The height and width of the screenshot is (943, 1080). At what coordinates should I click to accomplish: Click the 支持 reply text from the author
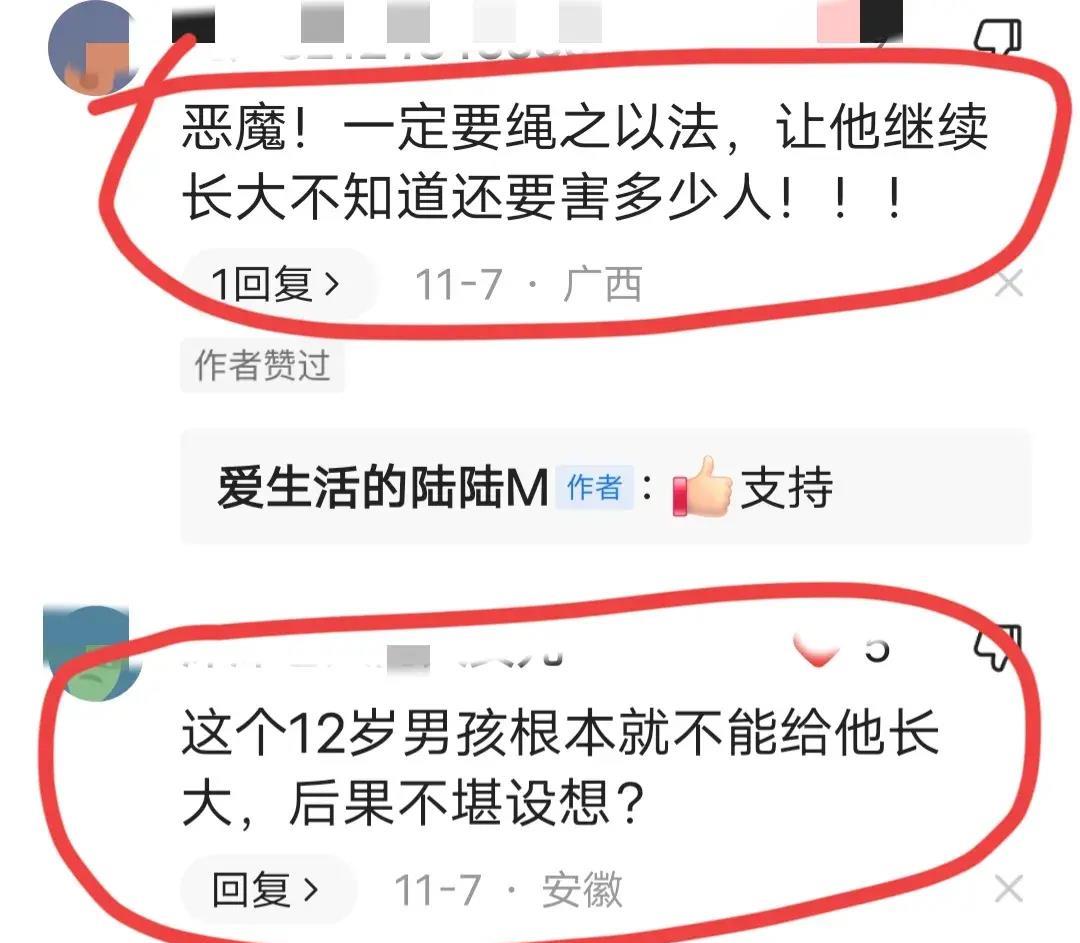pyautogui.click(x=787, y=488)
